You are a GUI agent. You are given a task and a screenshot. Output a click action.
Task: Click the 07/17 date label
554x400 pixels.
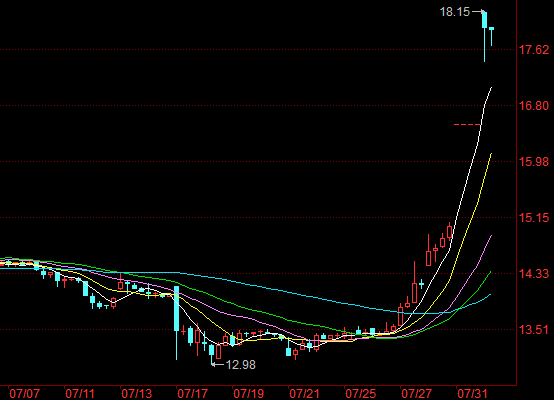[193, 394]
